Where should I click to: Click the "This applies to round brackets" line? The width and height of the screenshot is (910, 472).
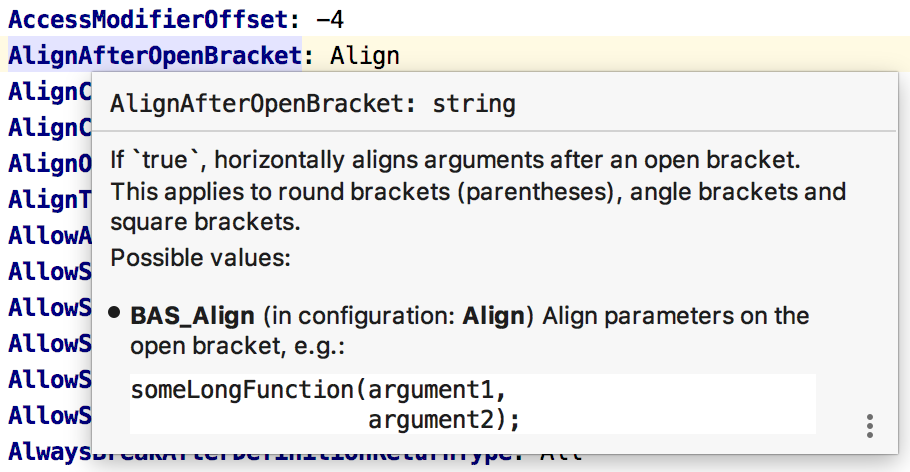coord(478,191)
